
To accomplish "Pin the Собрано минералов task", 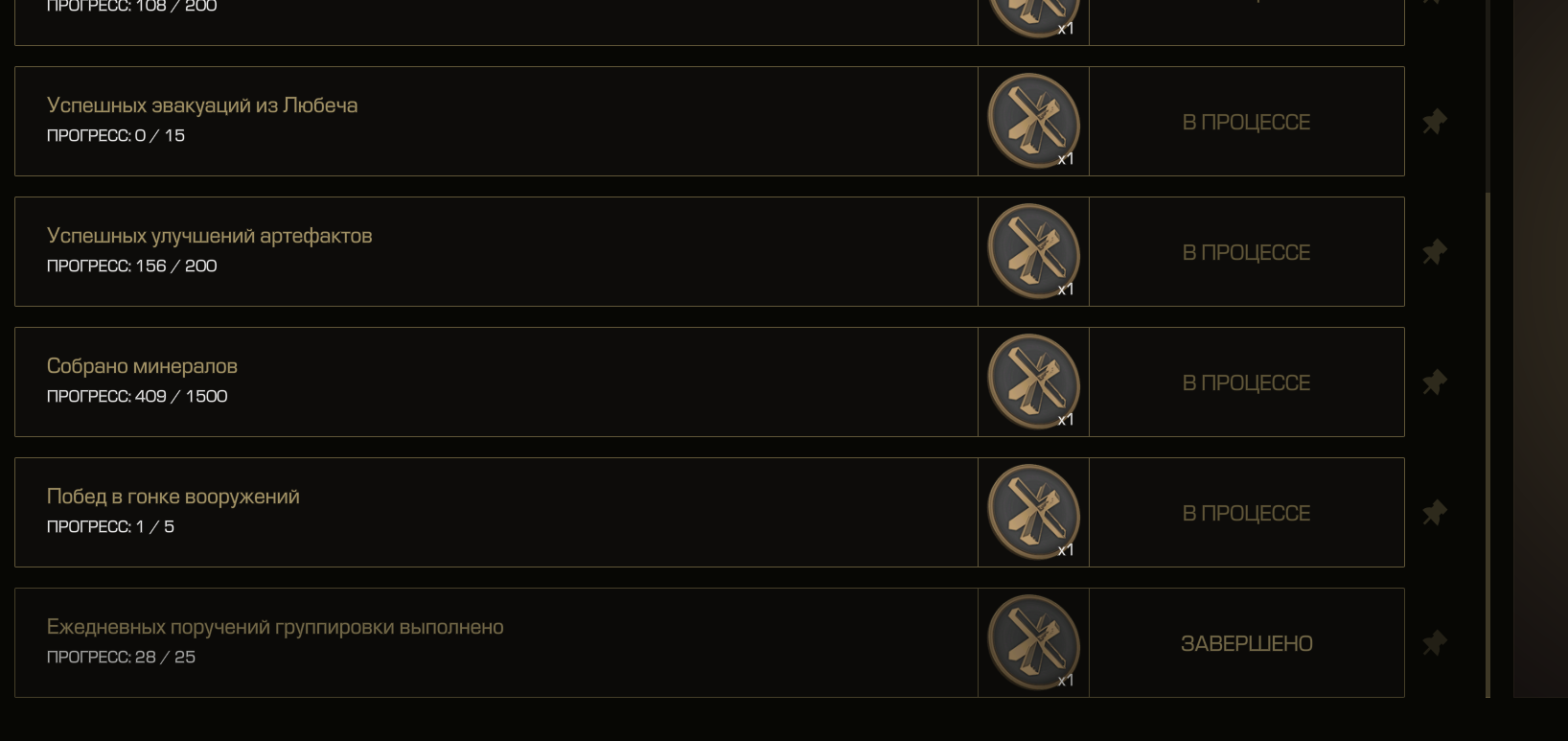I will tap(1434, 382).
